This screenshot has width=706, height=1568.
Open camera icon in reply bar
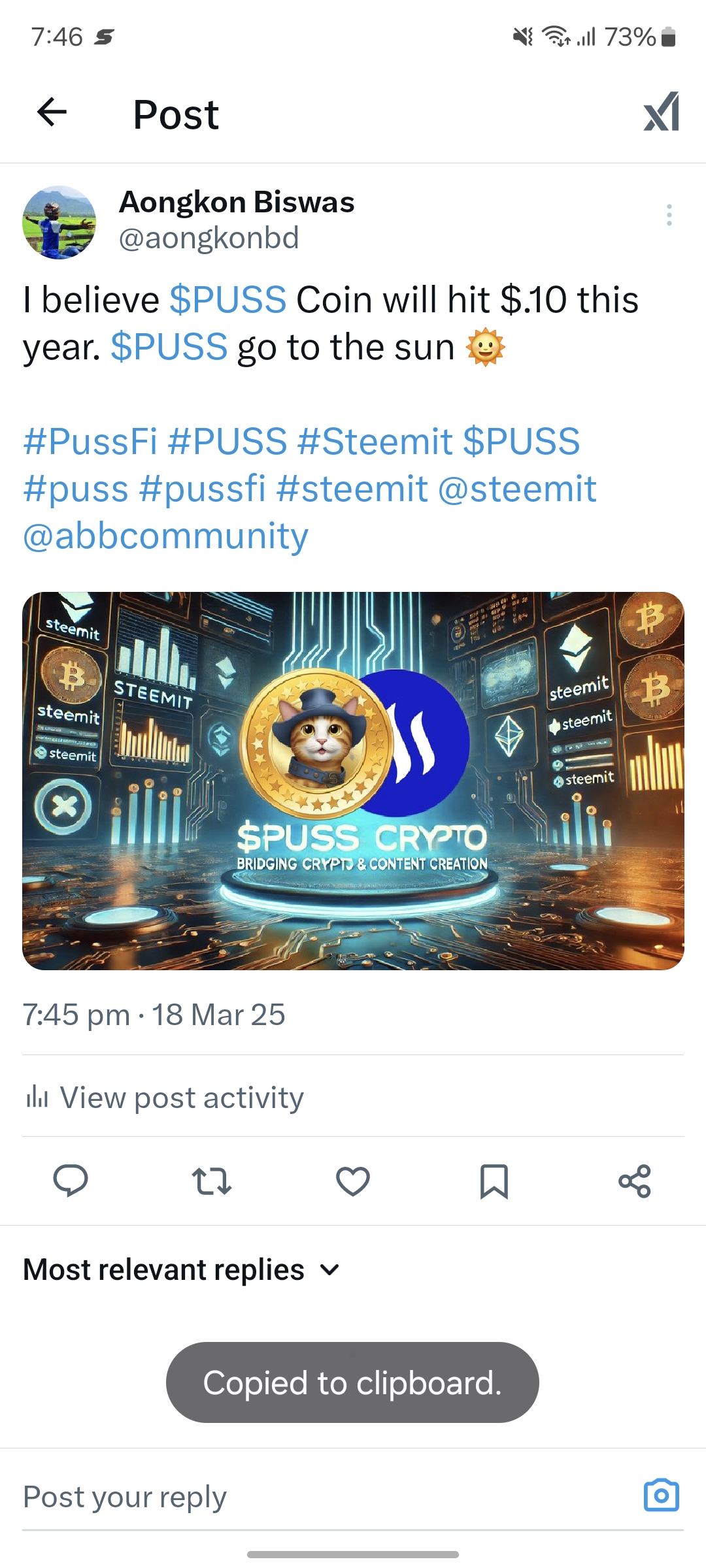click(662, 1495)
